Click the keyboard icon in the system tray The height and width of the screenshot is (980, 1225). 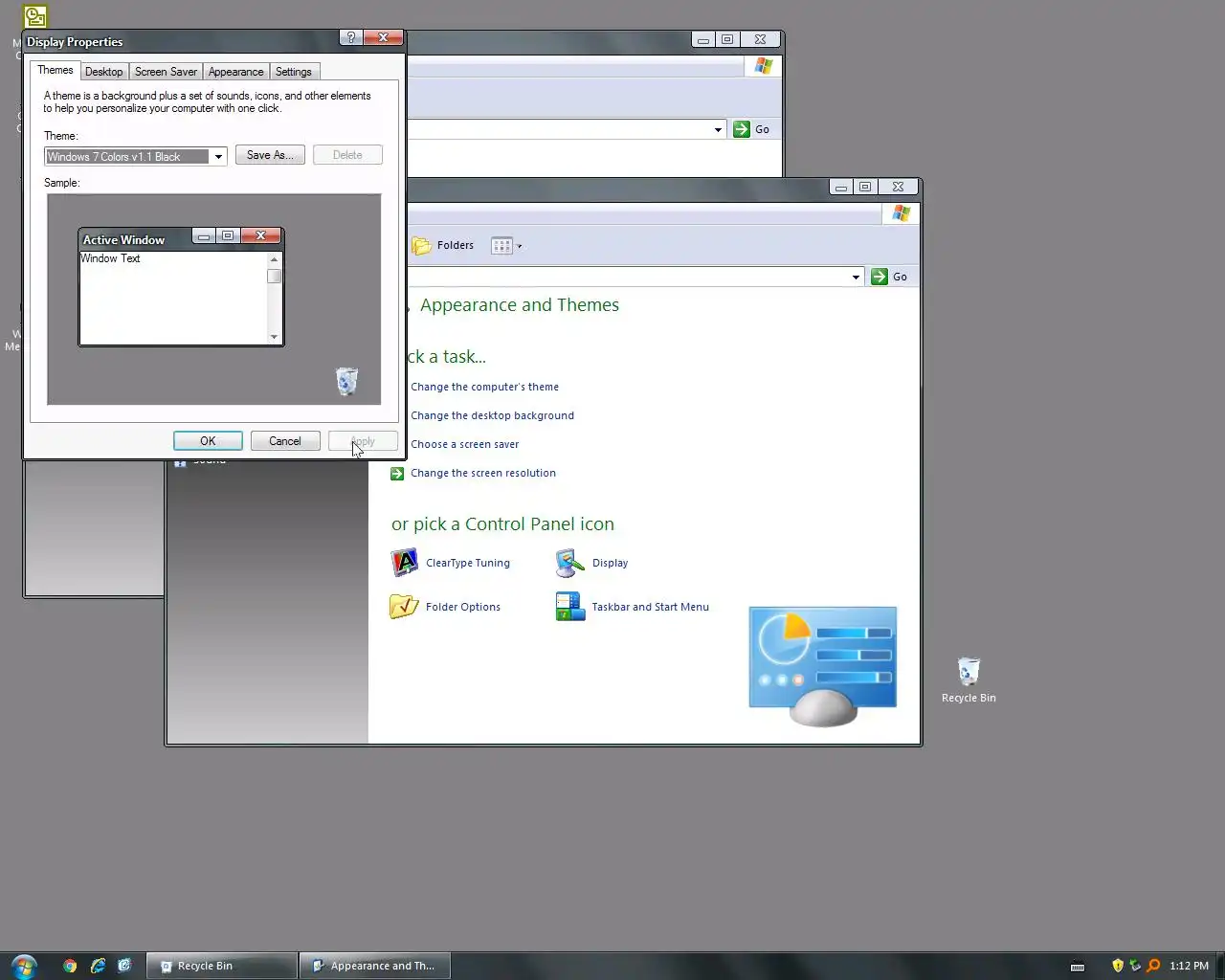pos(1078,967)
